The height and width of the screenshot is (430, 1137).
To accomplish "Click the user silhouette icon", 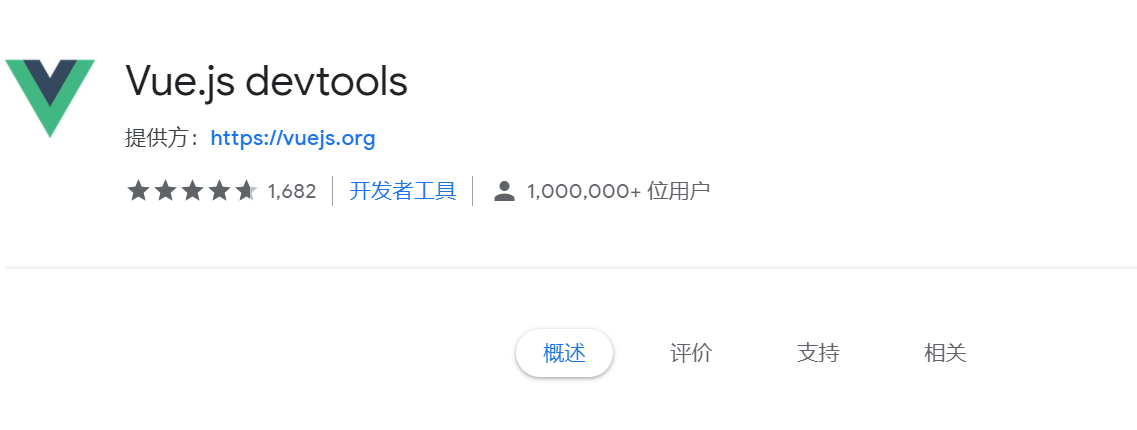I will (x=504, y=191).
